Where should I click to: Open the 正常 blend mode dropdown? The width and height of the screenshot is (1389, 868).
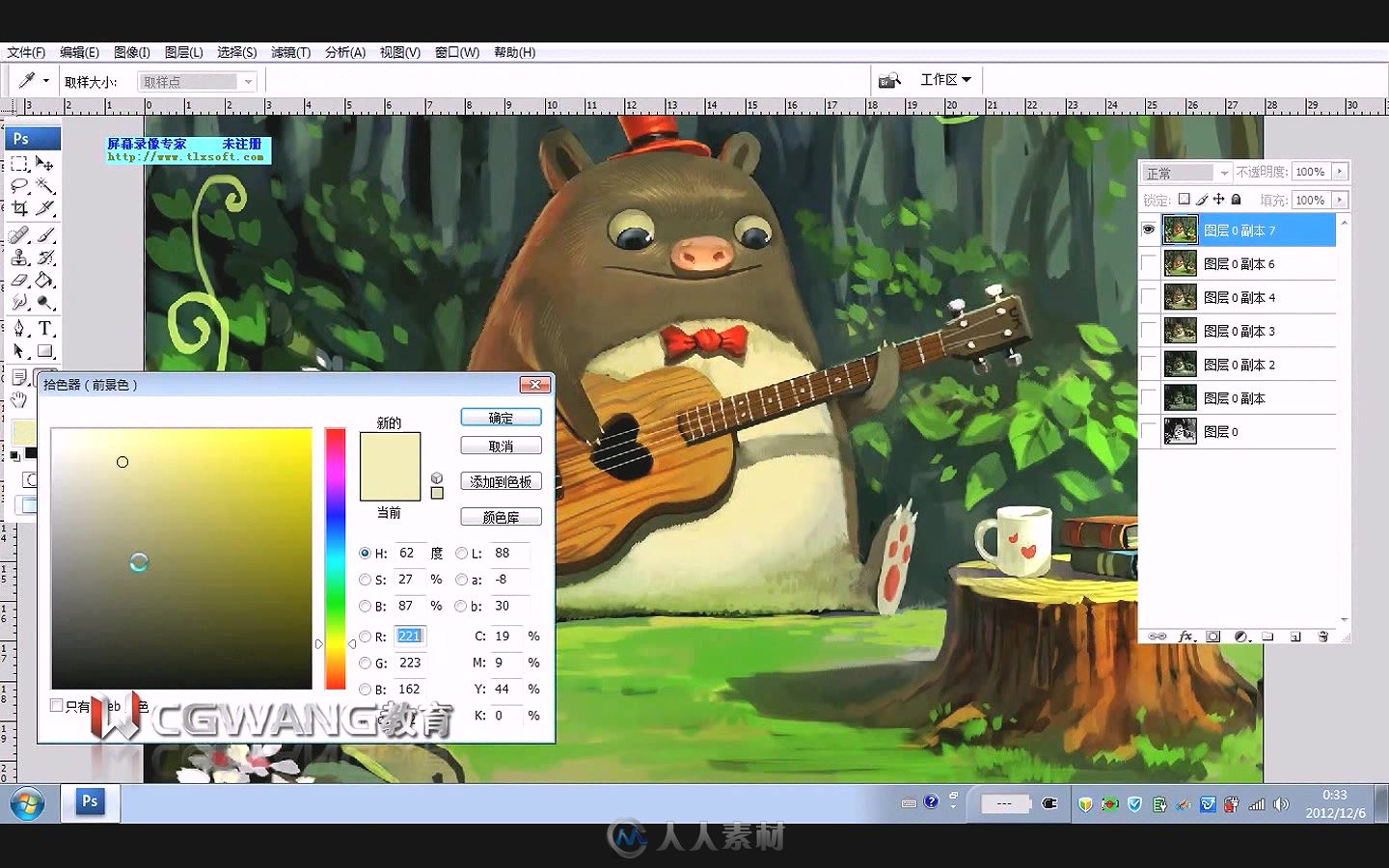[1186, 173]
